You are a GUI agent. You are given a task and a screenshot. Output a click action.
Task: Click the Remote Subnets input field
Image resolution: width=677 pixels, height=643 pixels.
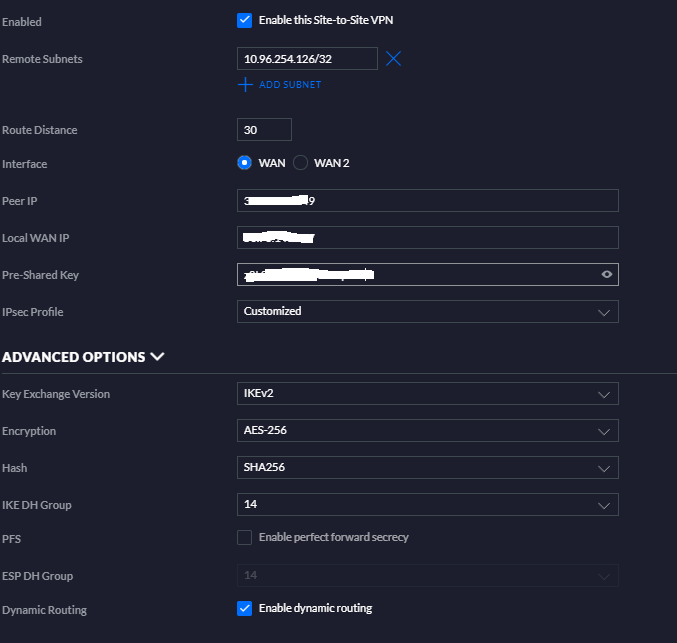(x=307, y=59)
